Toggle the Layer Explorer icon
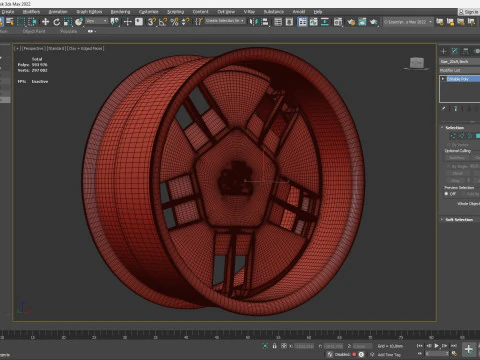480x360 pixels. (x=289, y=22)
